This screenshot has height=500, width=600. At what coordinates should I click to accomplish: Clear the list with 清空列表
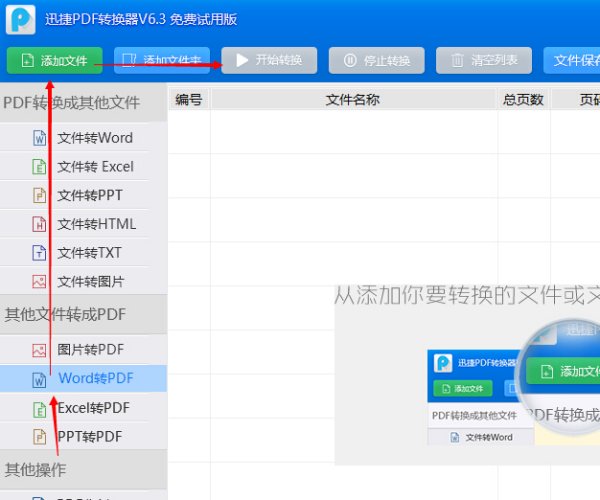tap(484, 60)
